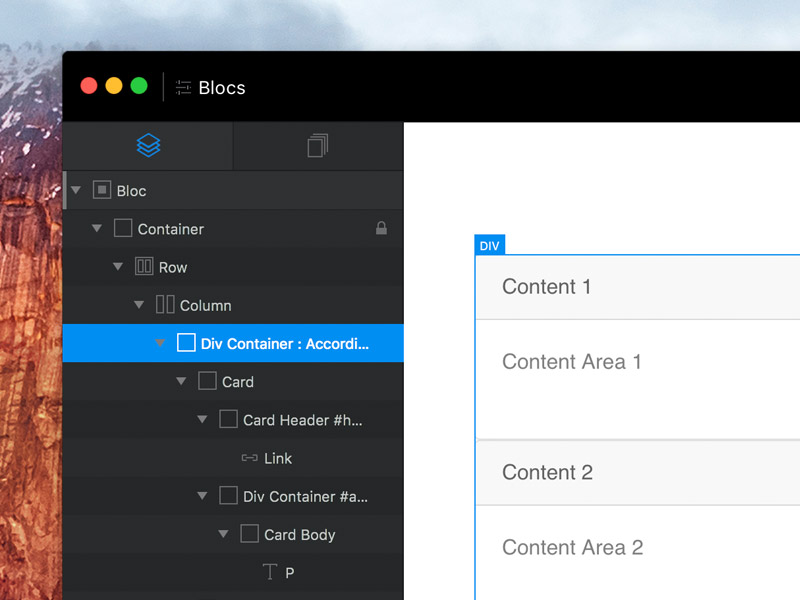
Task: Click the Row layer's two-column icon
Action: tap(144, 266)
